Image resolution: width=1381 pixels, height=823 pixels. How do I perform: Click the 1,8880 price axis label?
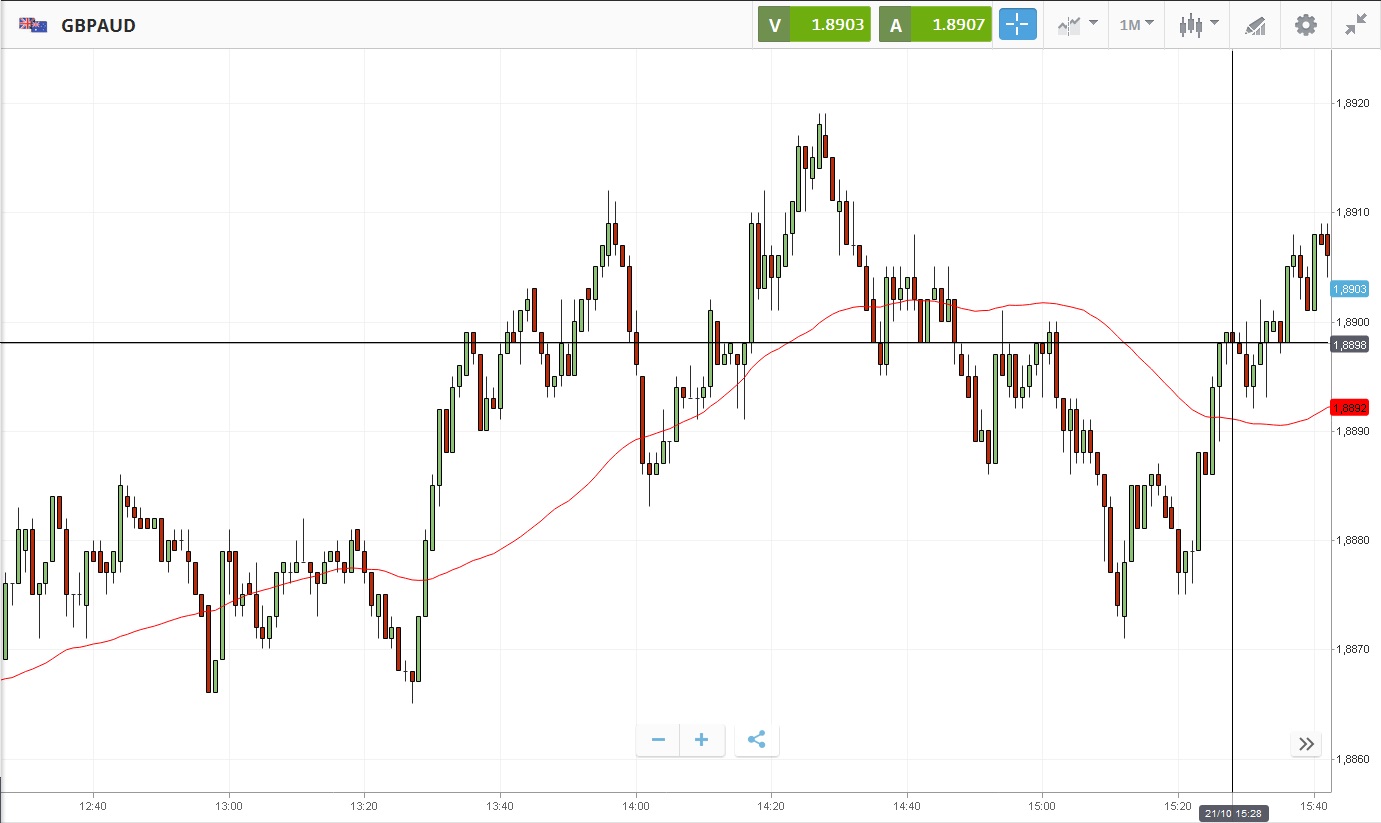point(1351,540)
